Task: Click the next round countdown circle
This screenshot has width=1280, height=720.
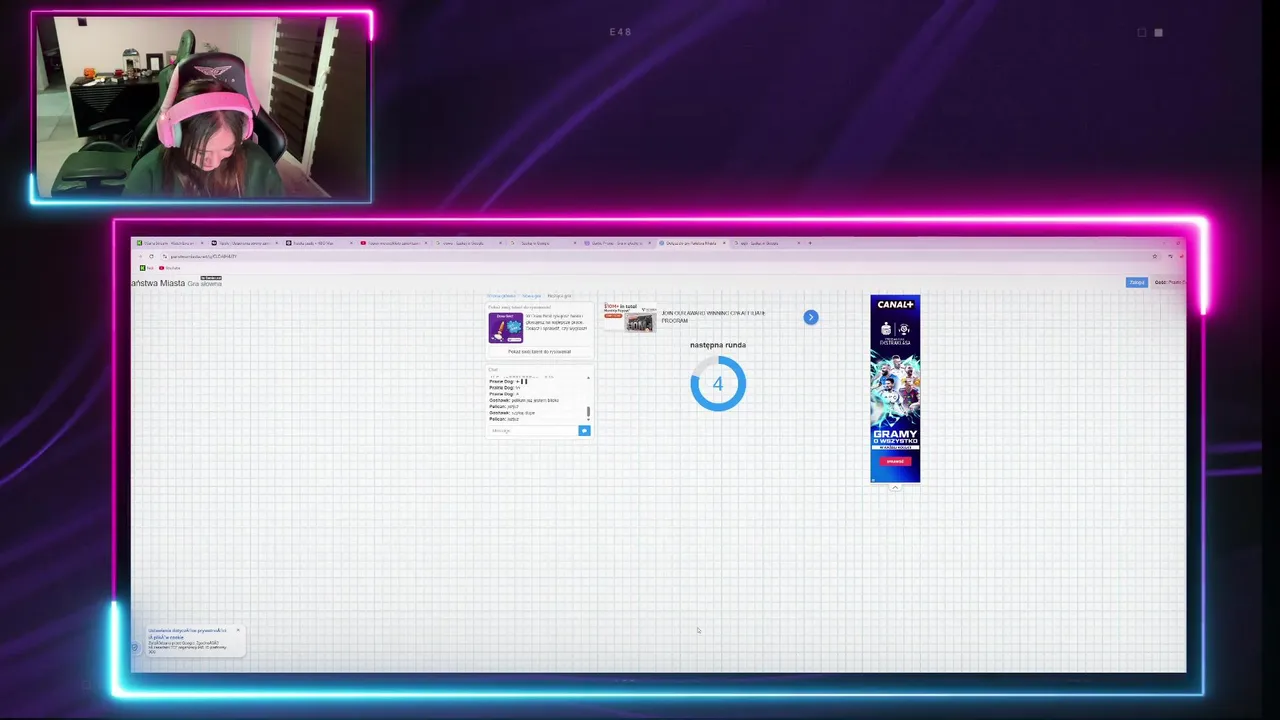Action: [718, 384]
